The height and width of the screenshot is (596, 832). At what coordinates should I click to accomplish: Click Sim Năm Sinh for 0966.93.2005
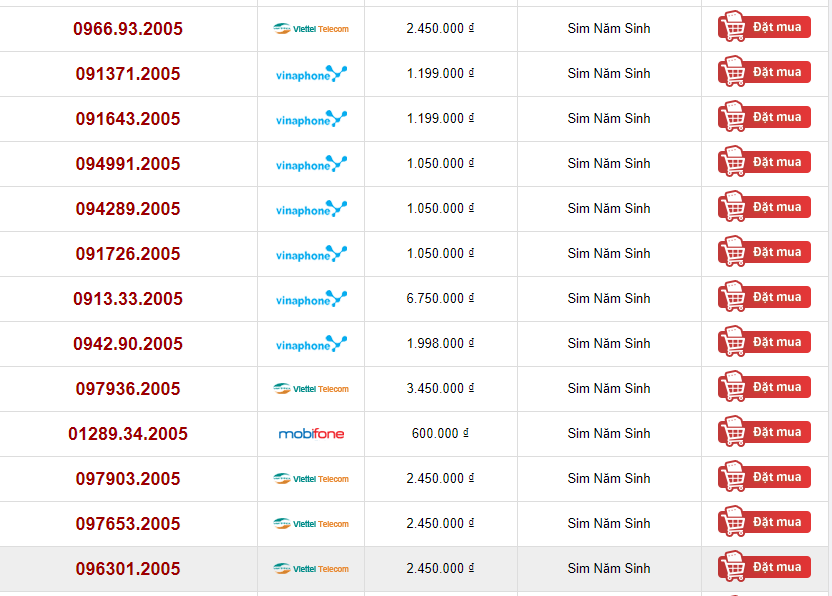(x=609, y=28)
